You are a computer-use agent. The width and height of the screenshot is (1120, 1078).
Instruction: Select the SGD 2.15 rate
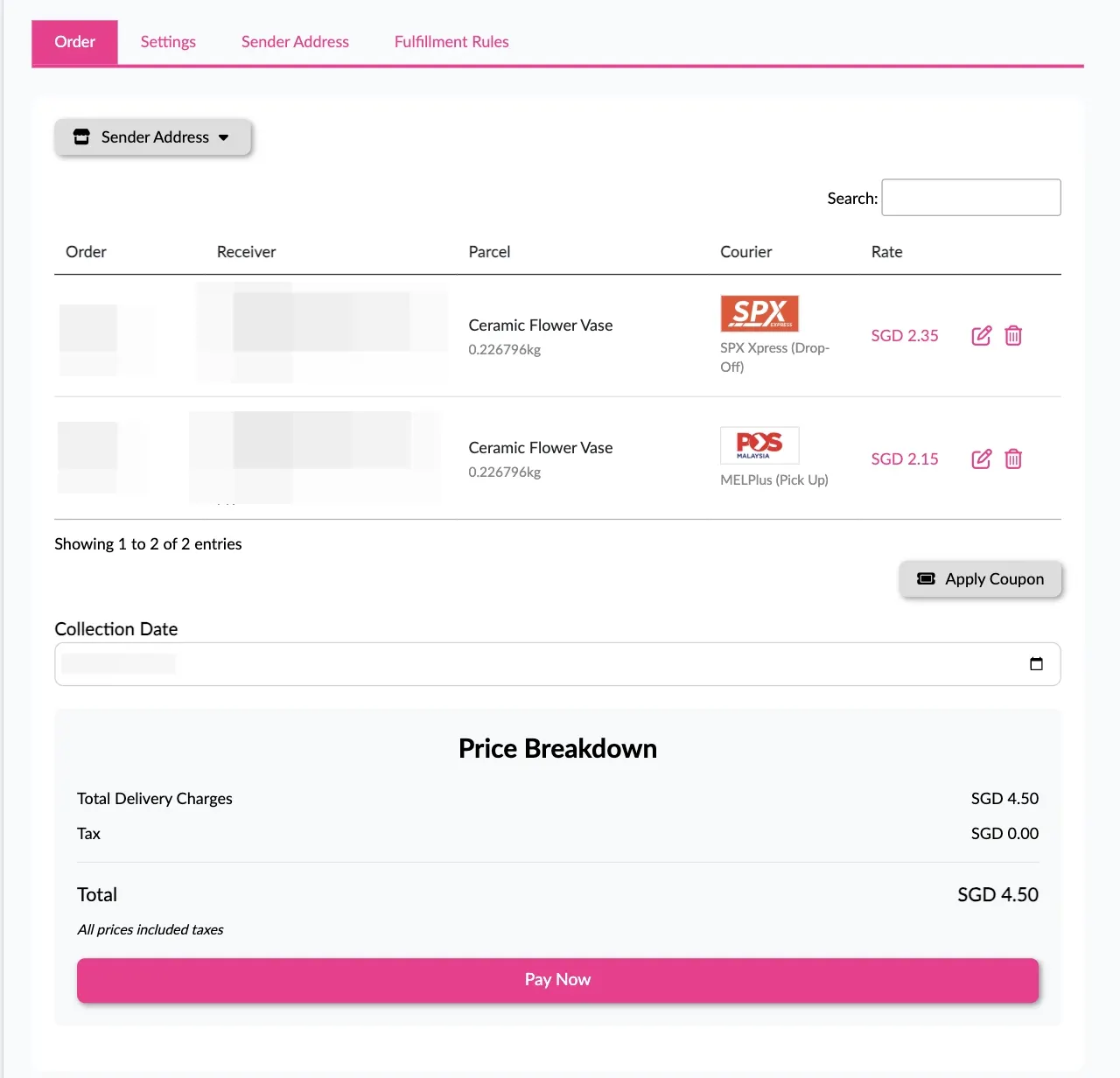[904, 458]
